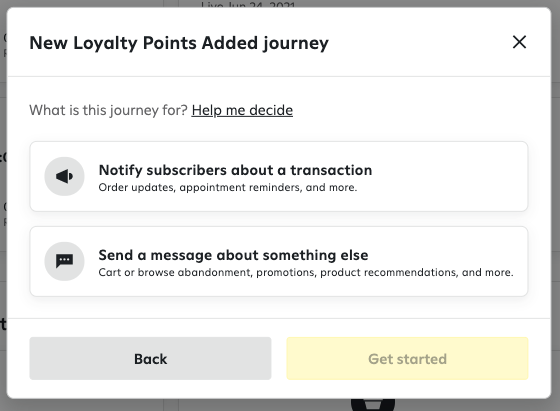Select Notify subscribers about a transaction option
The width and height of the screenshot is (560, 411).
point(279,176)
